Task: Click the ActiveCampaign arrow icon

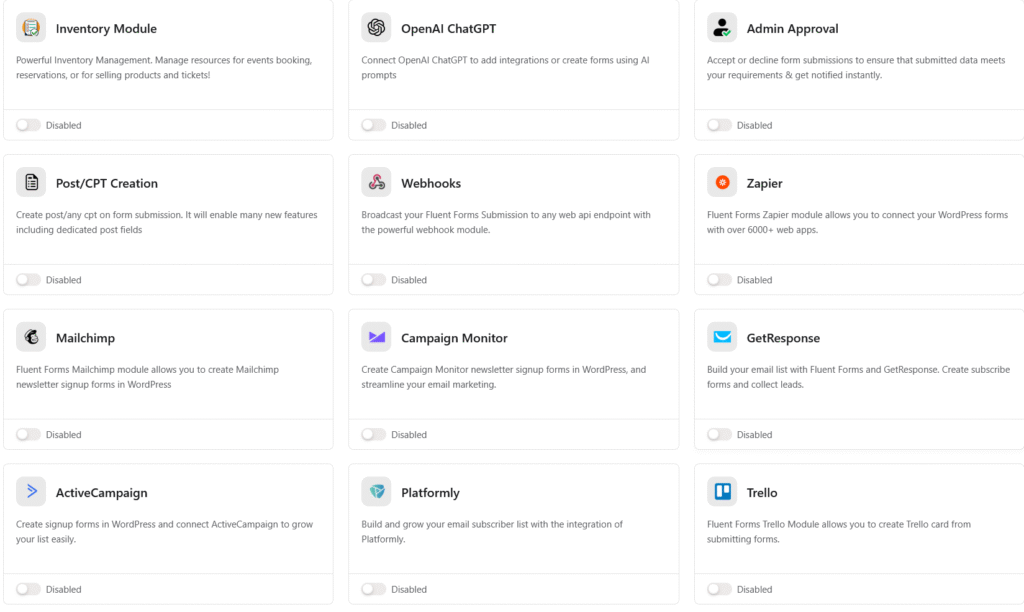Action: point(31,492)
